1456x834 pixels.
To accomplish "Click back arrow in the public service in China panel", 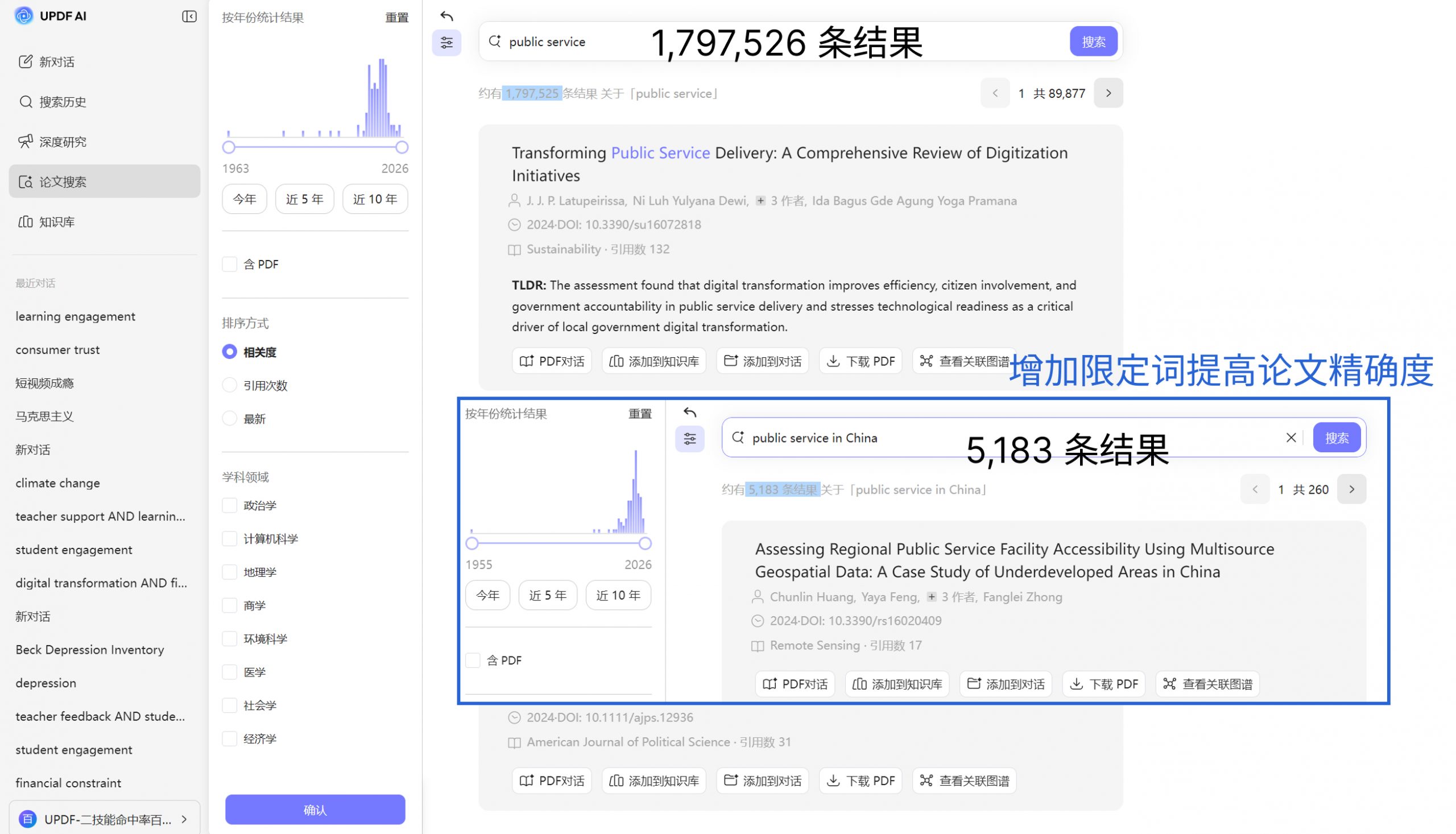I will point(690,412).
